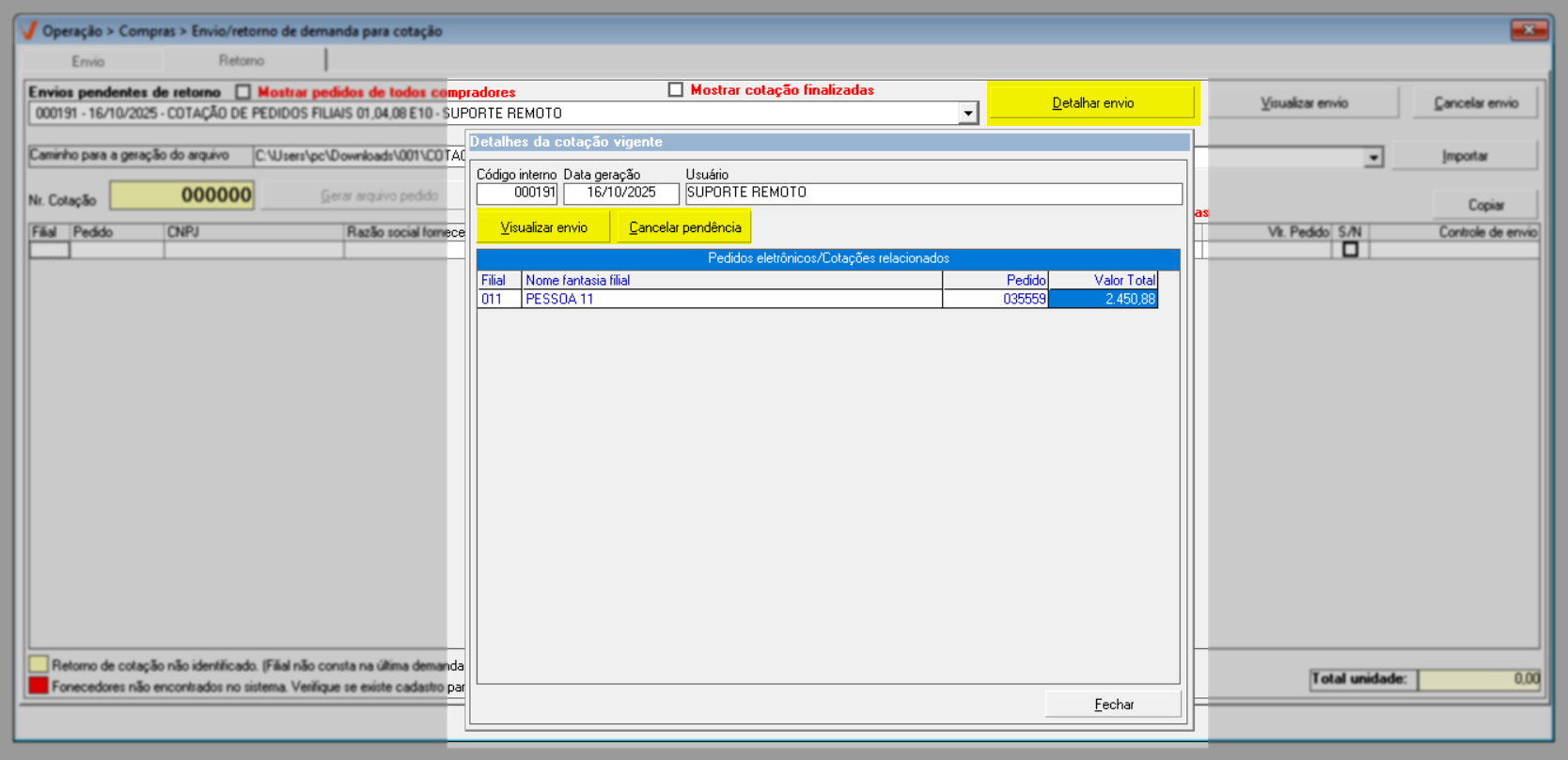Click the Nr. Cotação yellow field
Image resolution: width=1568 pixels, height=760 pixels.
[x=182, y=195]
